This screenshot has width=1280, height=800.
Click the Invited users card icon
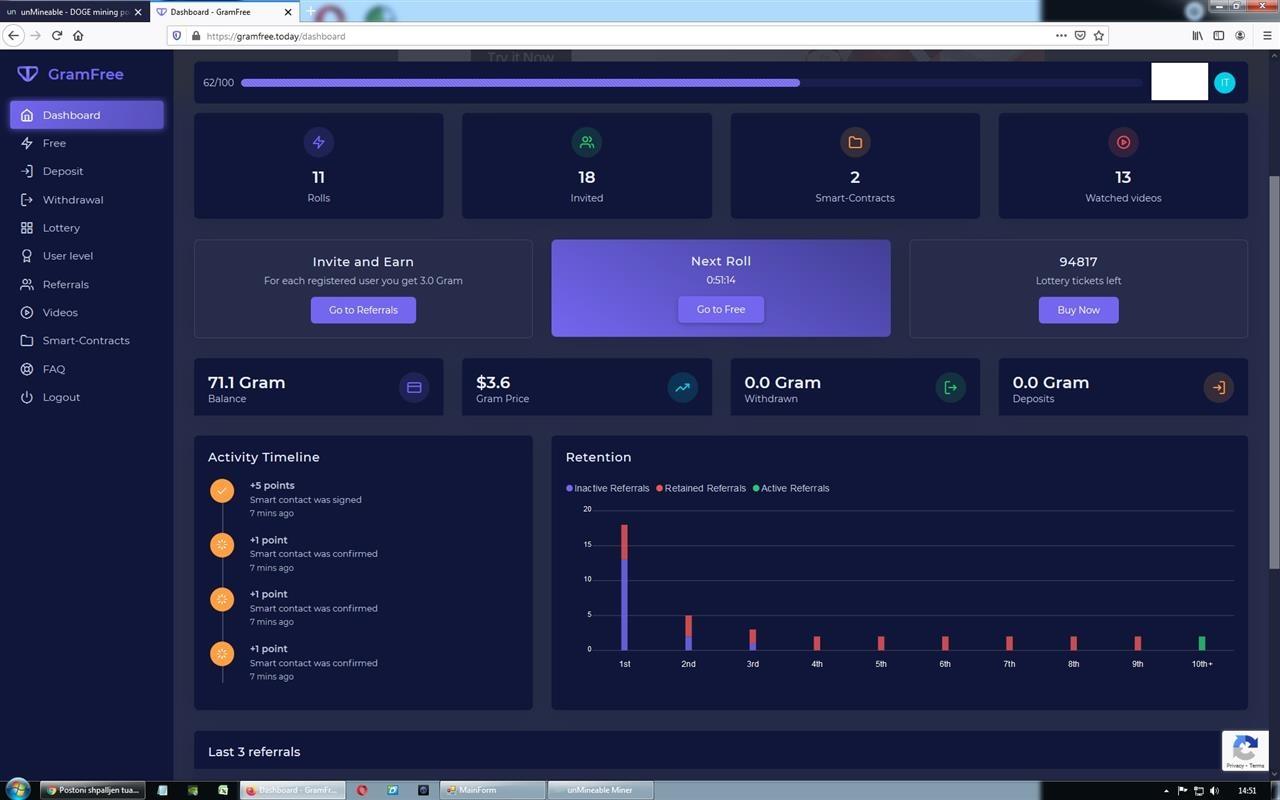(587, 142)
